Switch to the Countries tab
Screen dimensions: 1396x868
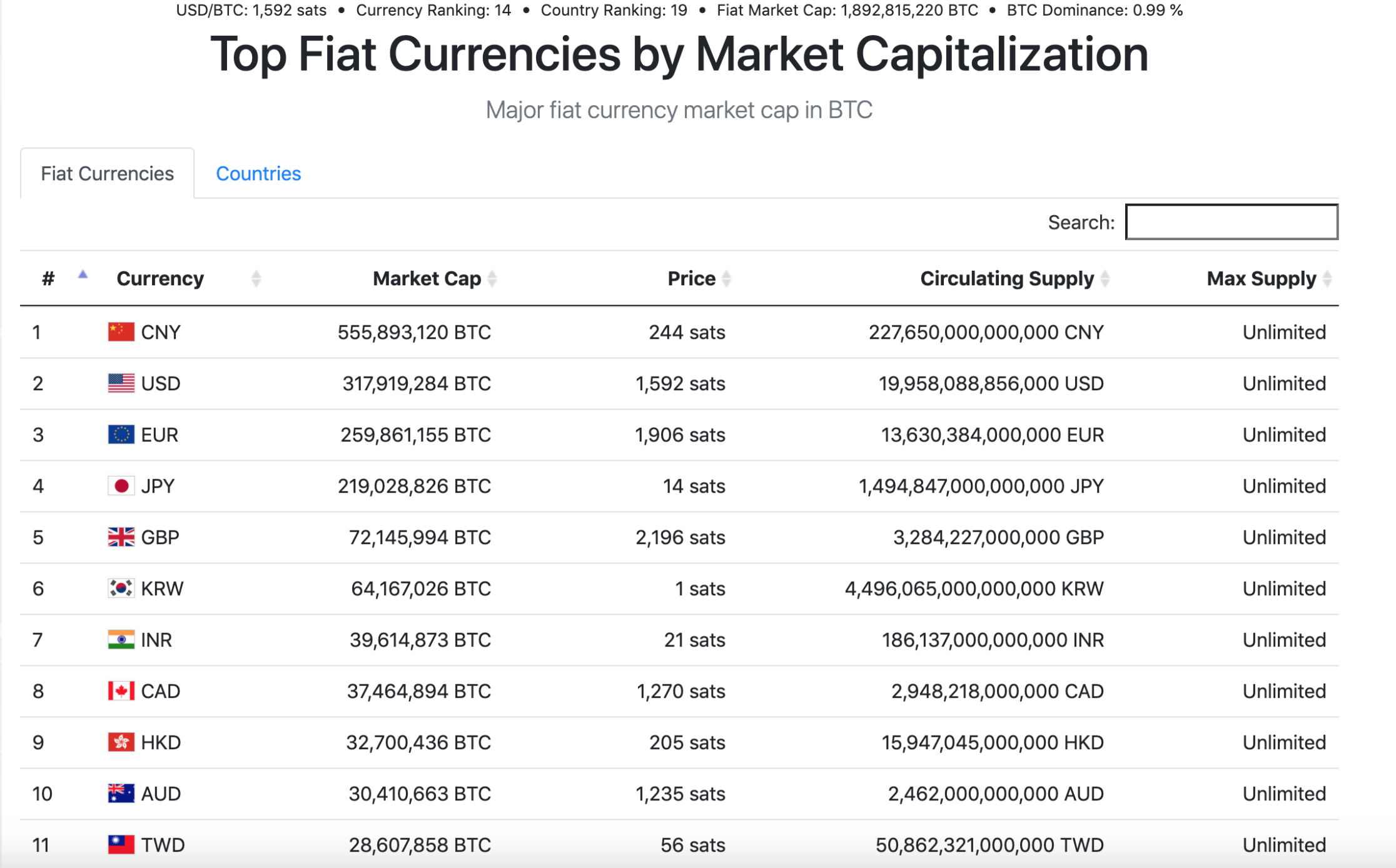[258, 174]
